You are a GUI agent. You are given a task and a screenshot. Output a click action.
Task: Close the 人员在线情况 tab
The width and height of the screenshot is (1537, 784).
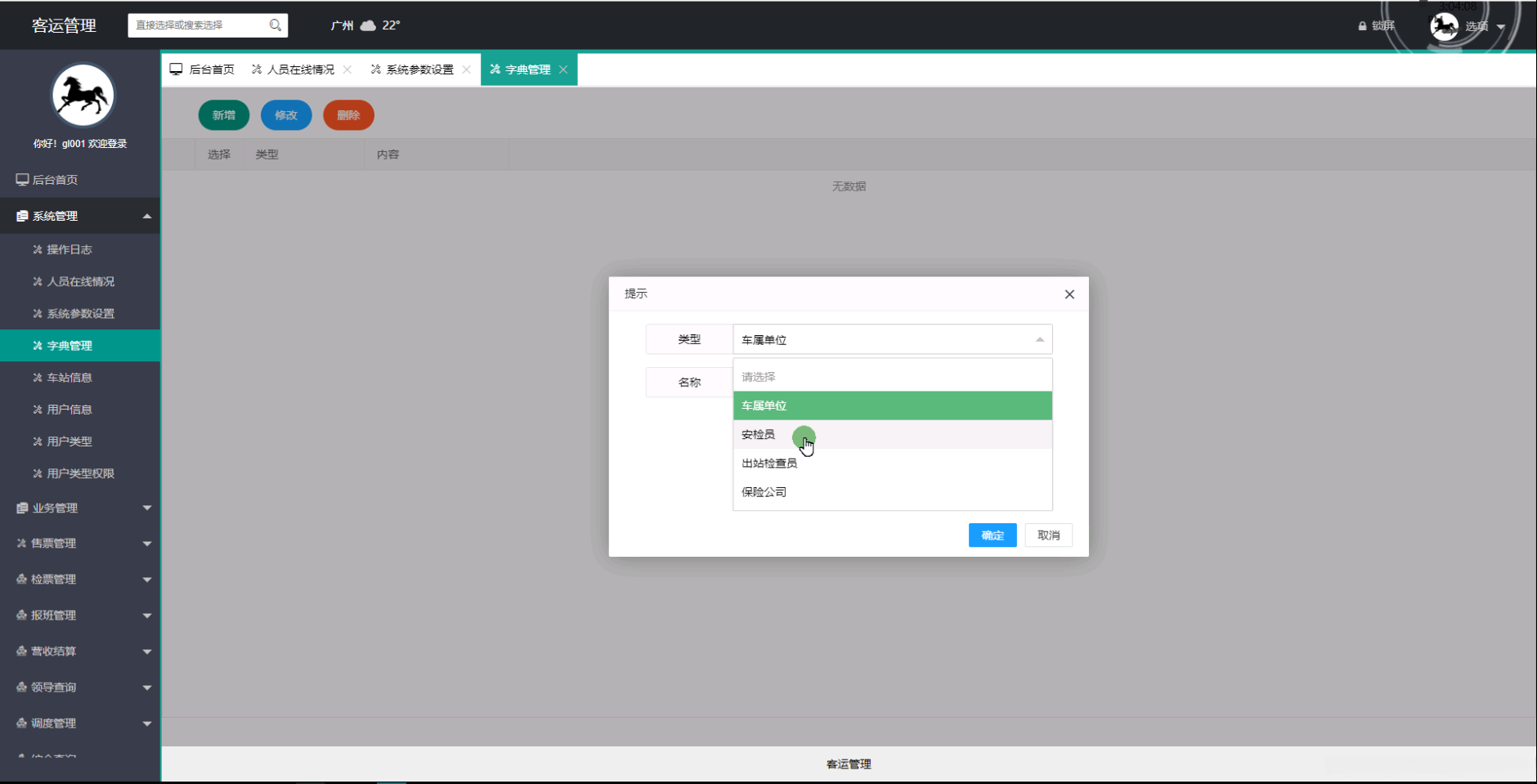point(347,69)
